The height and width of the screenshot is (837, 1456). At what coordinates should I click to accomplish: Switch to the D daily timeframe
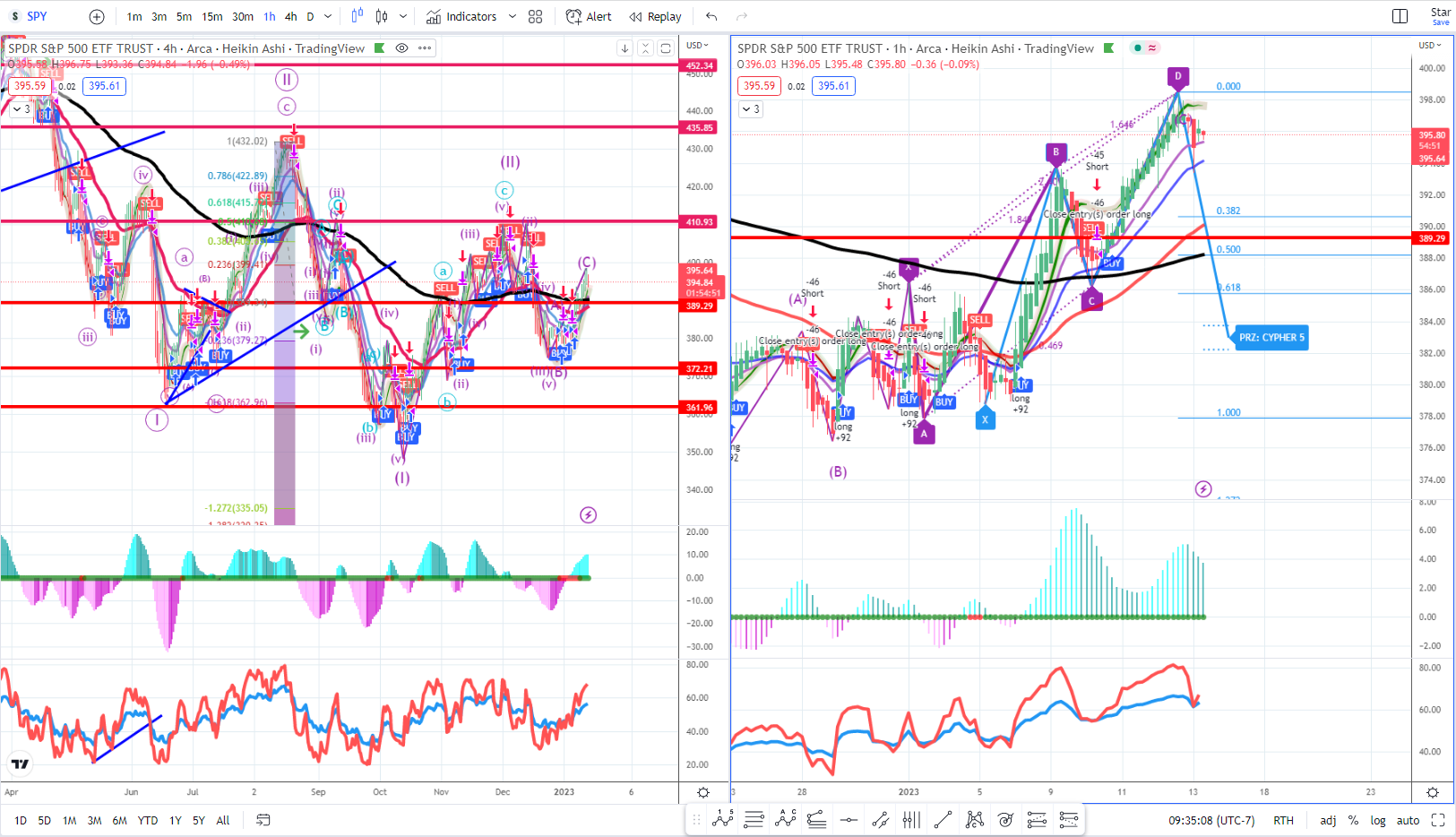click(x=311, y=16)
